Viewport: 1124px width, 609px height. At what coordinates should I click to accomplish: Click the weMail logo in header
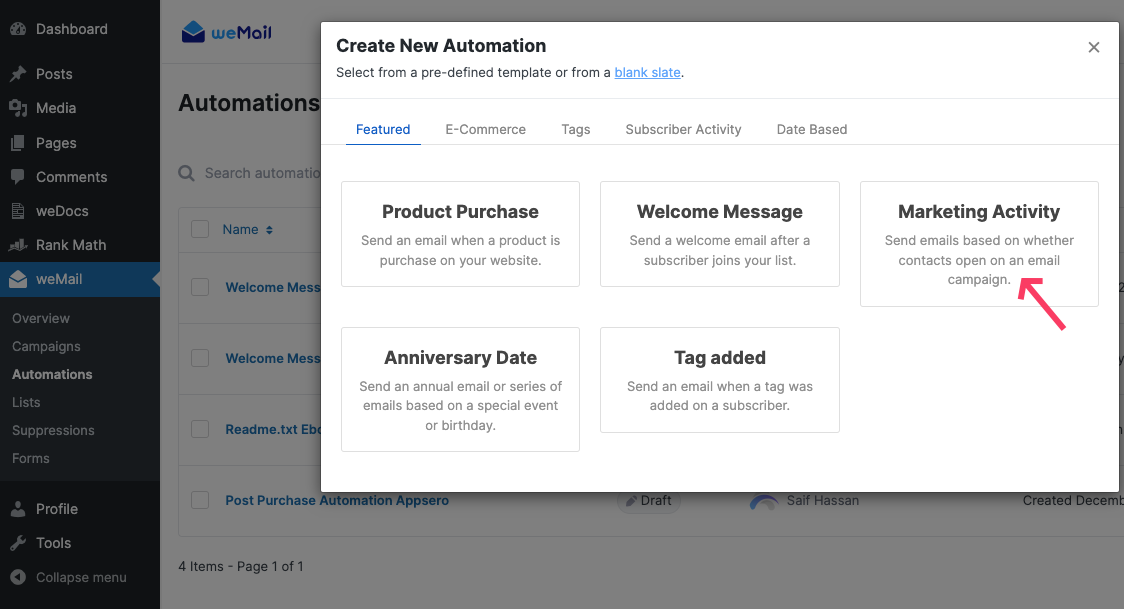(227, 32)
